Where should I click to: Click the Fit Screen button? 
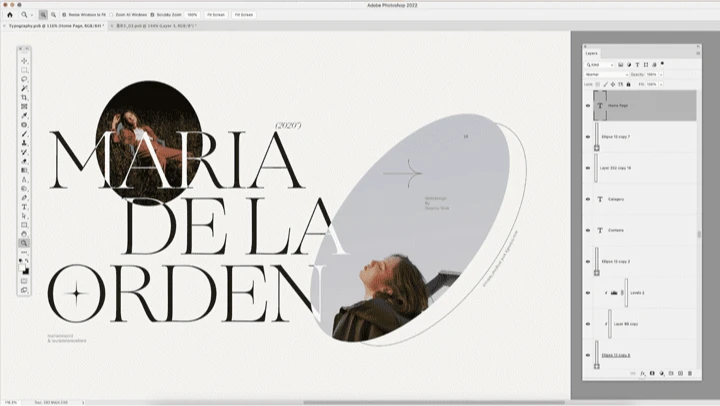(x=216, y=15)
